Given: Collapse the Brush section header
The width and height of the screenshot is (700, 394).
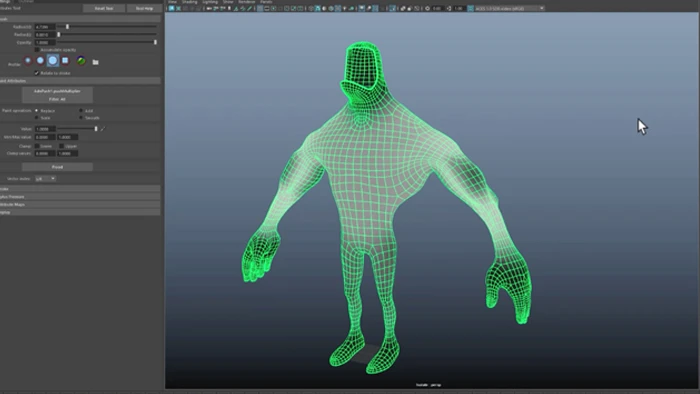Looking at the screenshot, I should coord(80,19).
